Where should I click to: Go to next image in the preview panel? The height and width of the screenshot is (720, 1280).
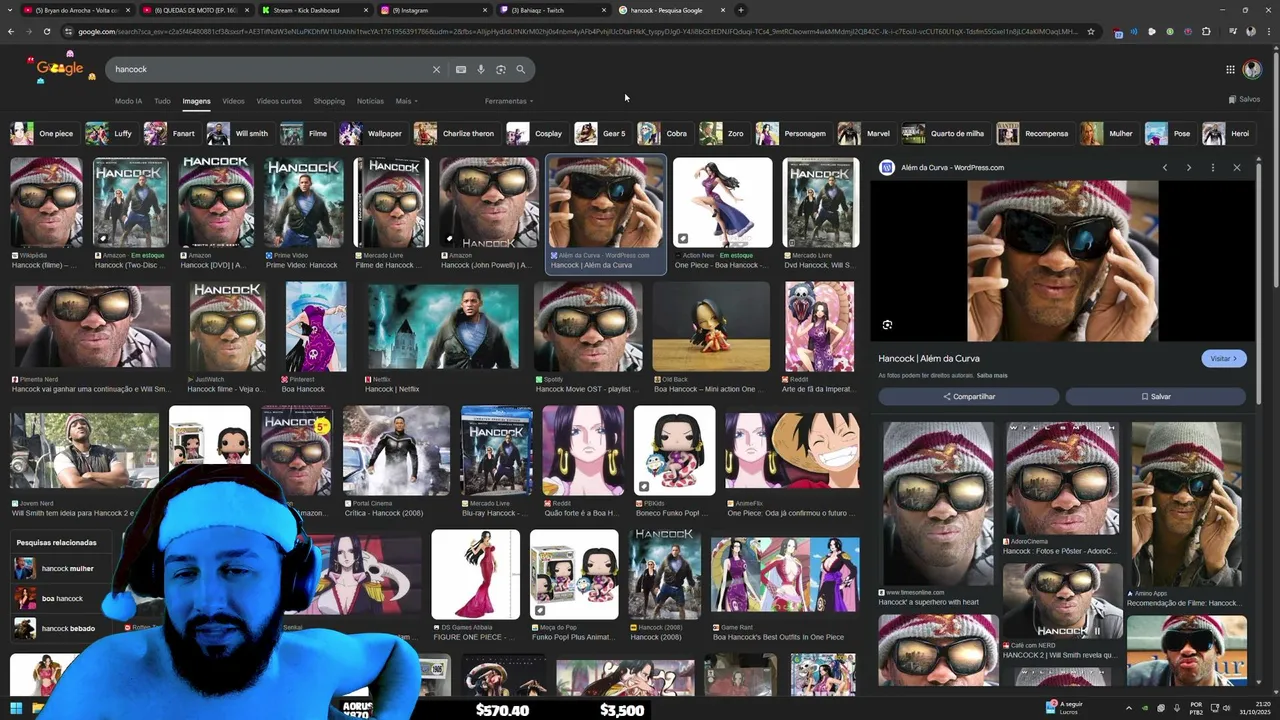pos(1189,168)
